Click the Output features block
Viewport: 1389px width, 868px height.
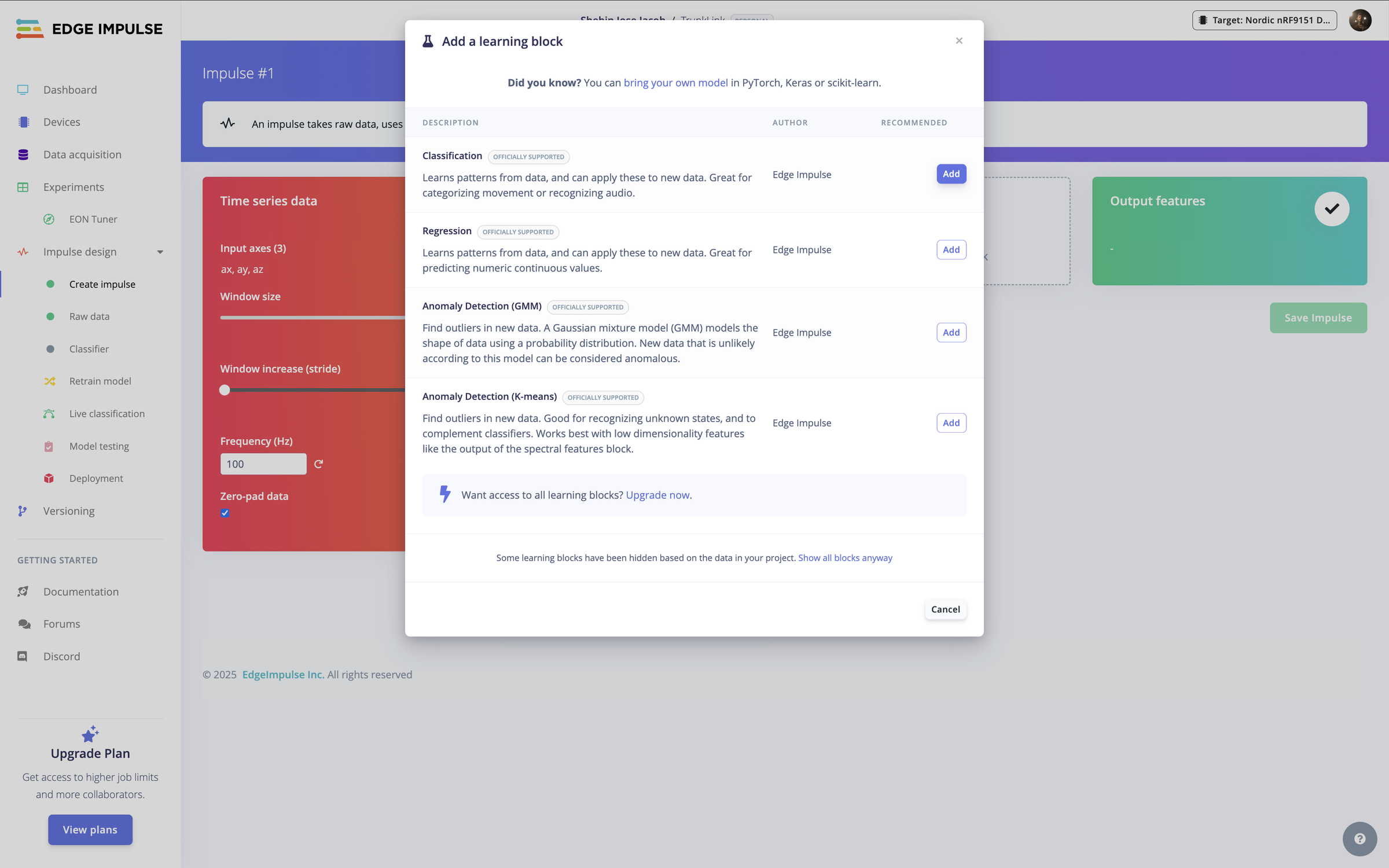(x=1229, y=231)
